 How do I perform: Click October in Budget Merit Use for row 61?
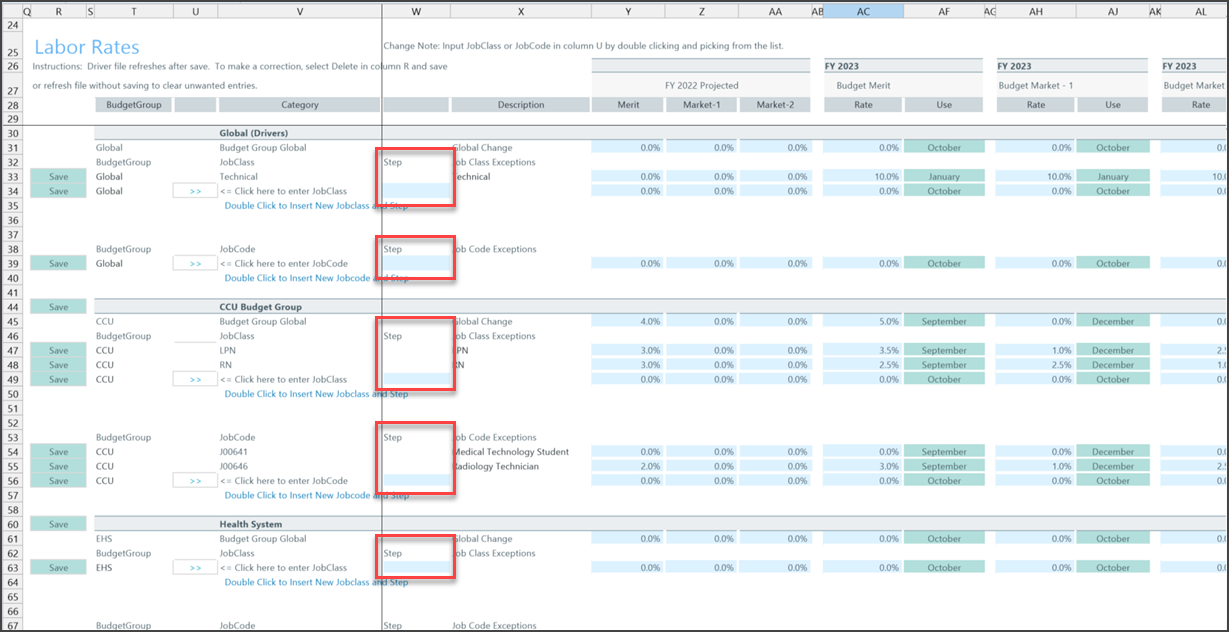coord(944,538)
